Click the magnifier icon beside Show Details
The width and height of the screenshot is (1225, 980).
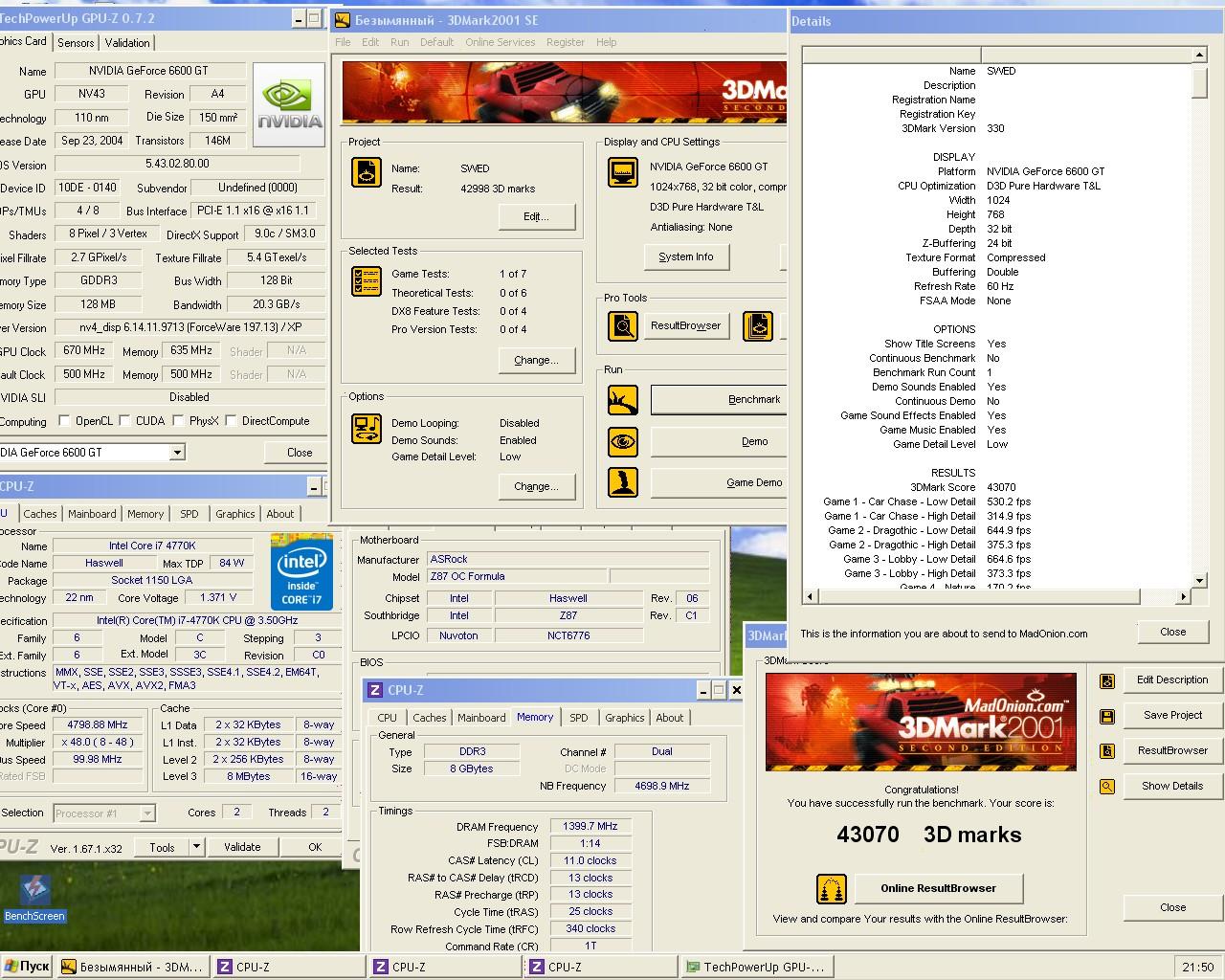pyautogui.click(x=1107, y=787)
